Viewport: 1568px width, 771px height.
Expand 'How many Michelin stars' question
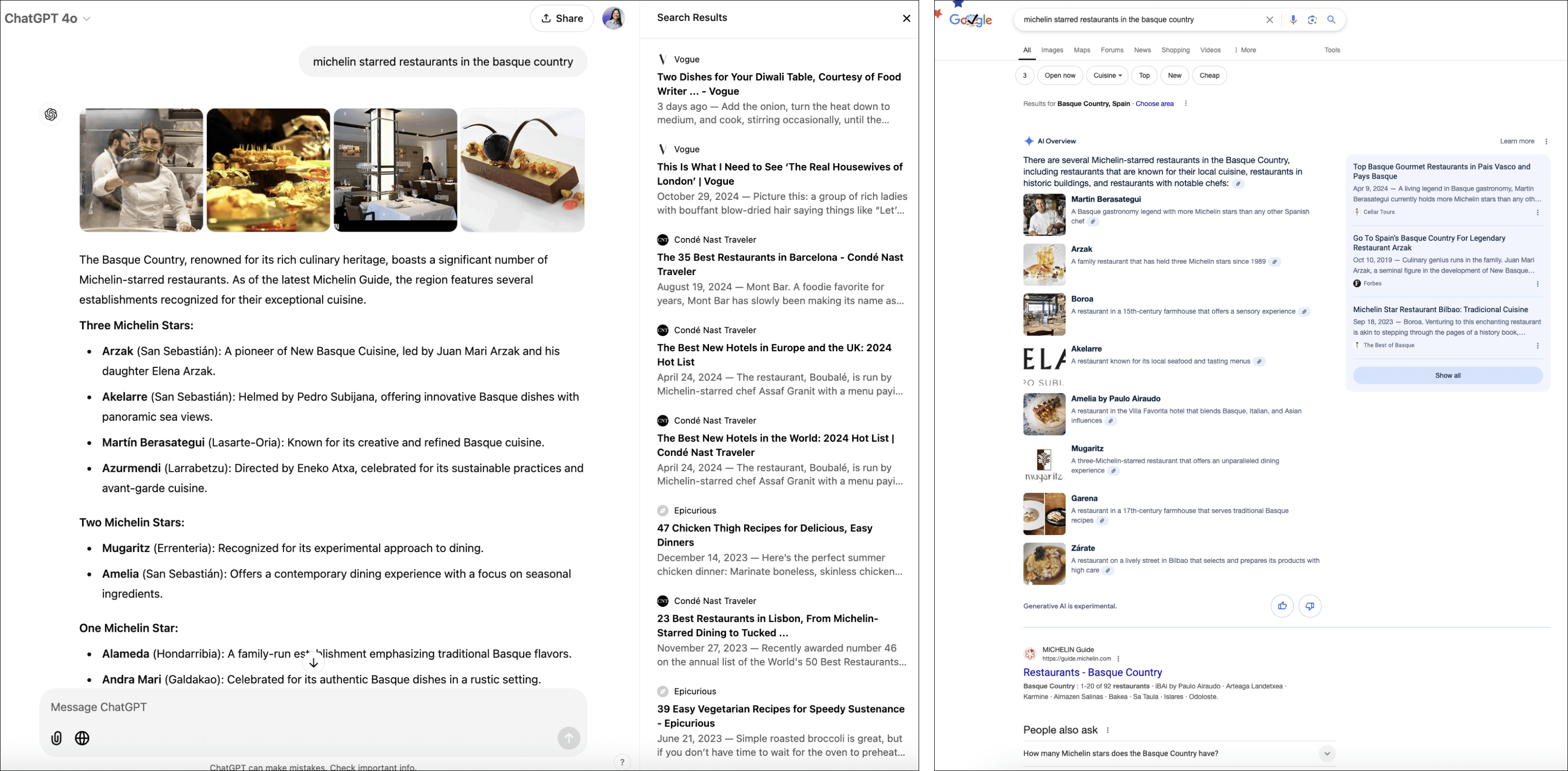pos(1179,753)
